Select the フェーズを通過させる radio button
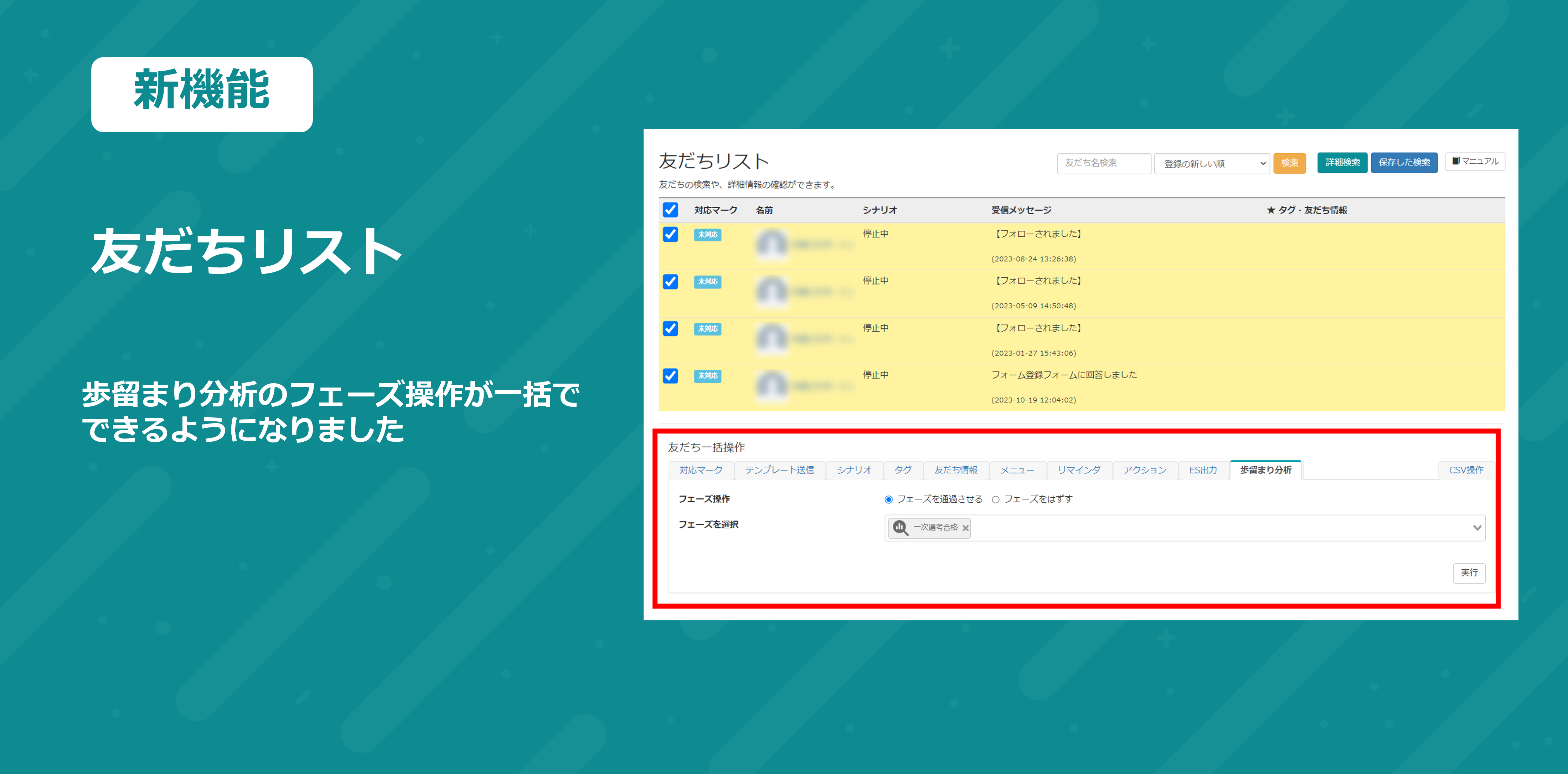Image resolution: width=1568 pixels, height=774 pixels. tap(889, 499)
